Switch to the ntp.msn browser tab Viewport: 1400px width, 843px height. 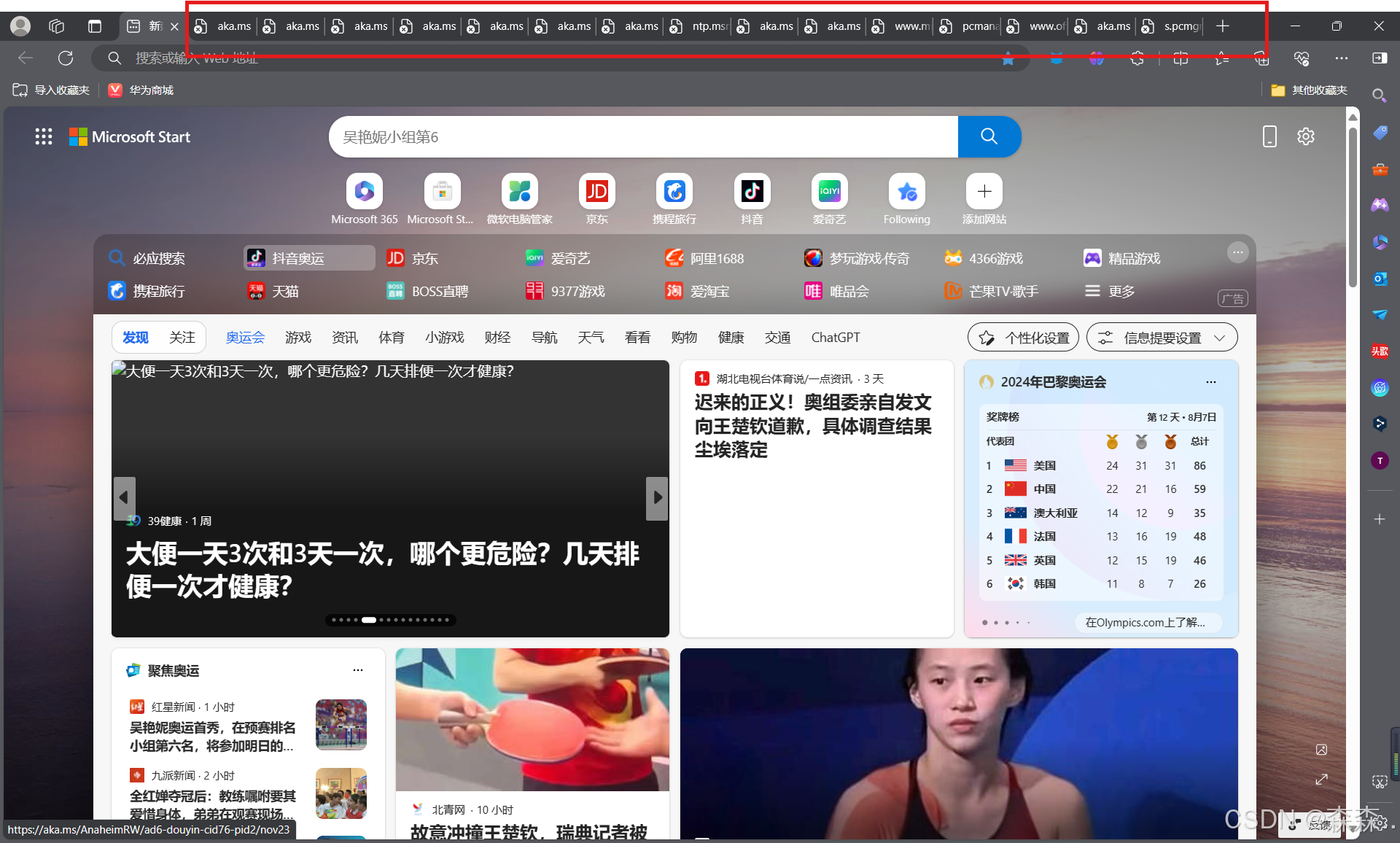pyautogui.click(x=699, y=26)
